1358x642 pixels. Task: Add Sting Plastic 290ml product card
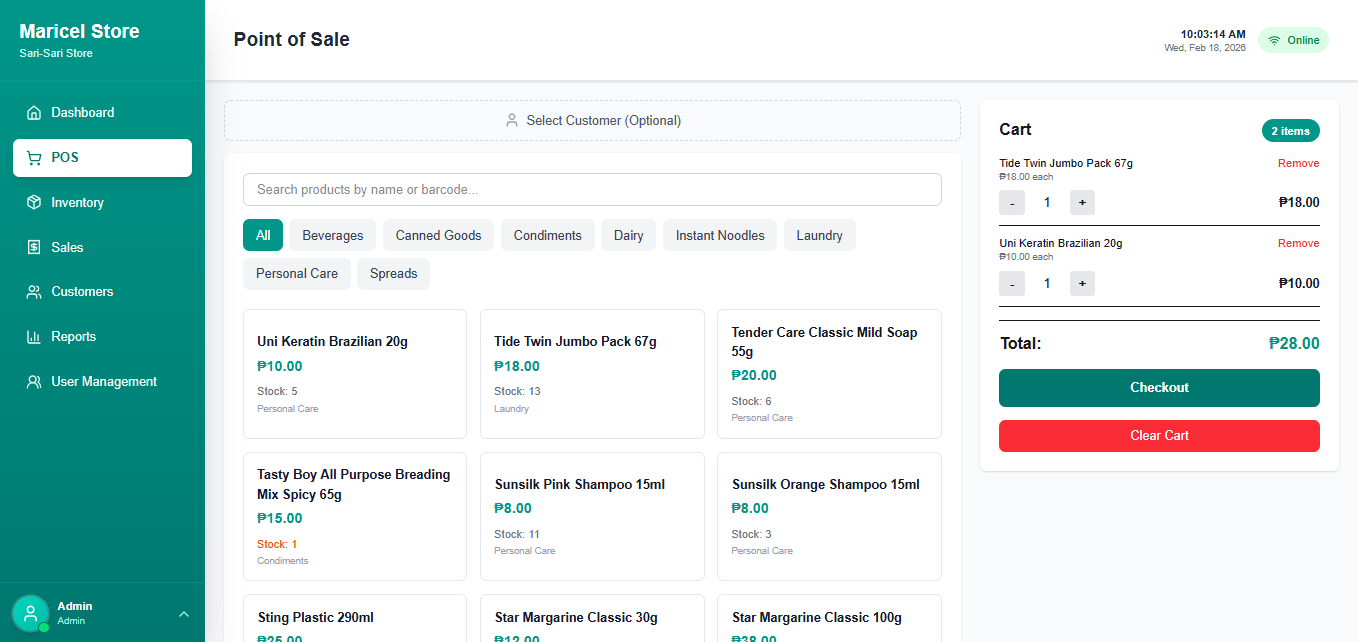click(x=355, y=619)
